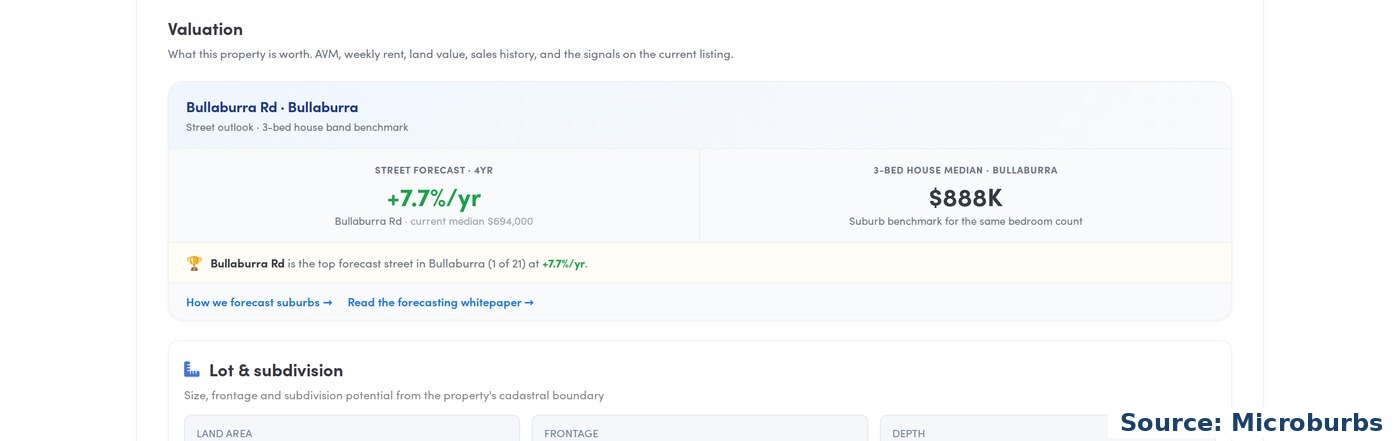Image resolution: width=1400 pixels, height=441 pixels.
Task: Click the 'LAND AREA' tile label
Action: [224, 434]
